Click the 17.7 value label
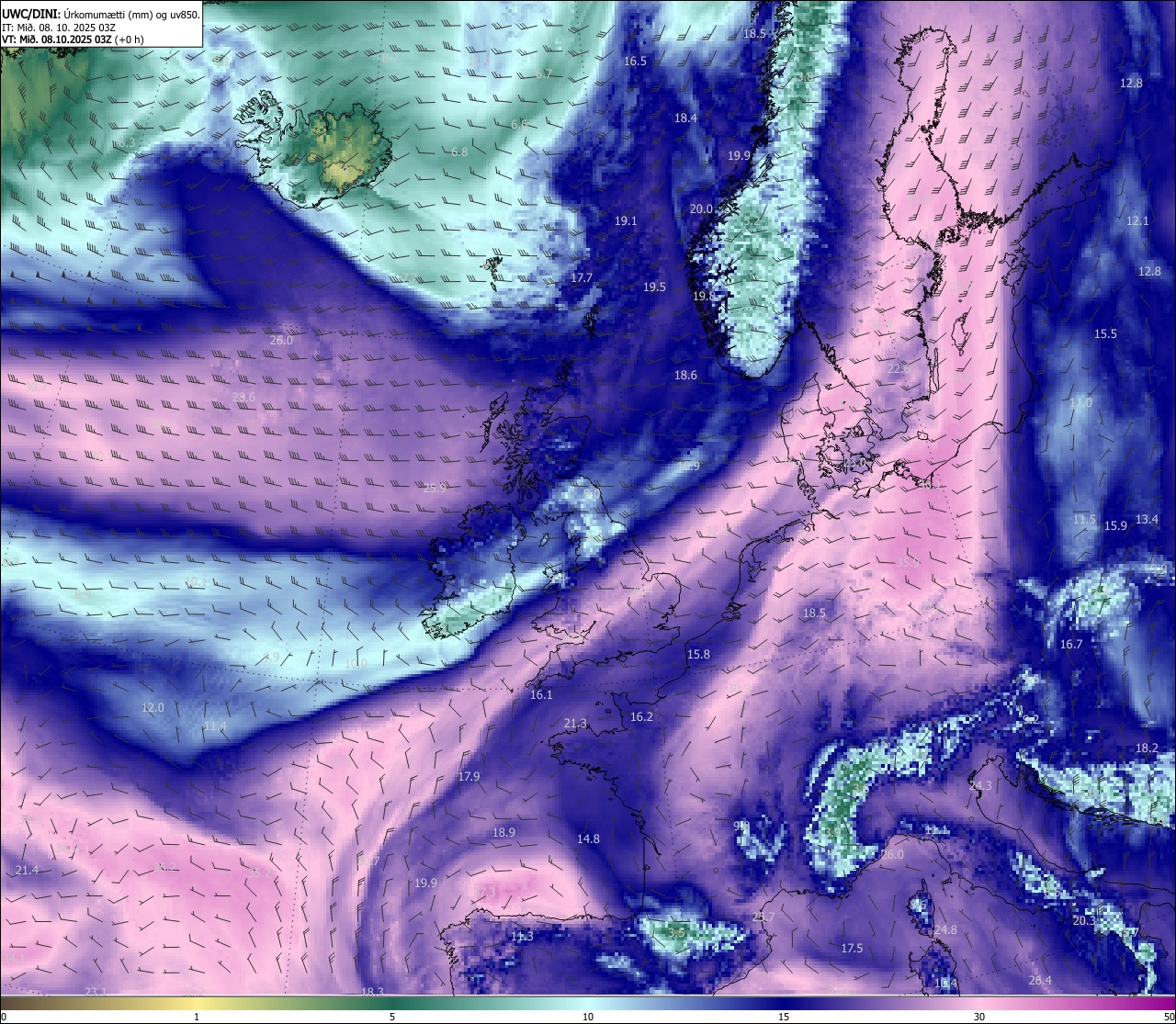 (582, 277)
